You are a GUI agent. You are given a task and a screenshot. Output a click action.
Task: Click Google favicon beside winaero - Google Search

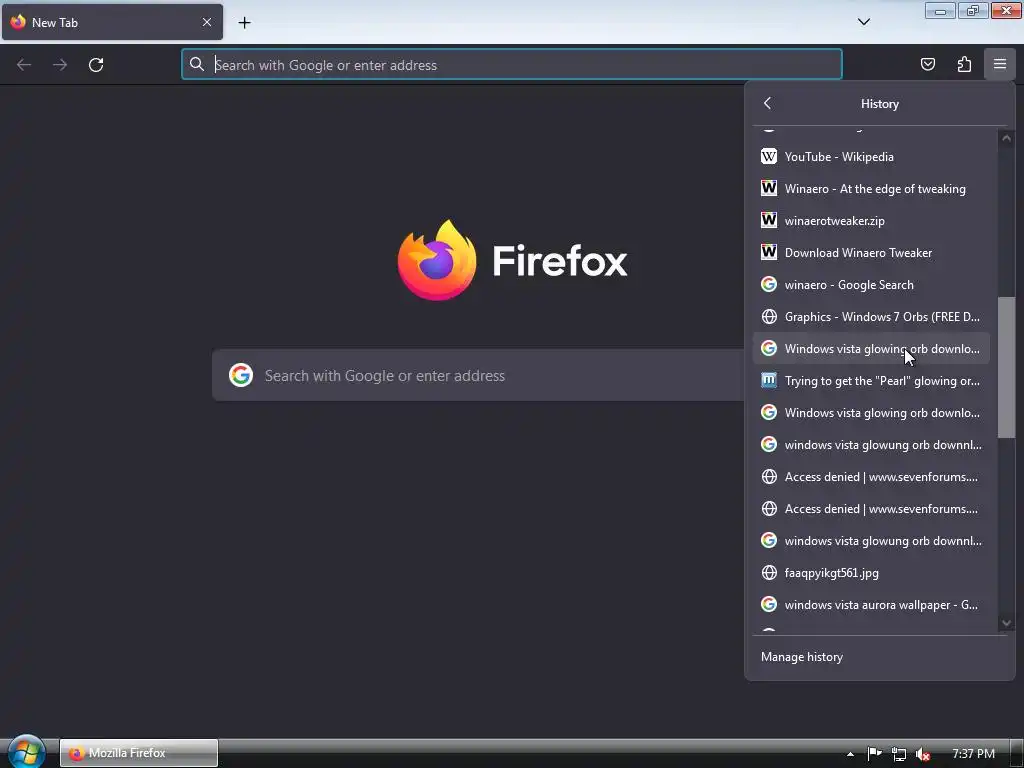769,285
